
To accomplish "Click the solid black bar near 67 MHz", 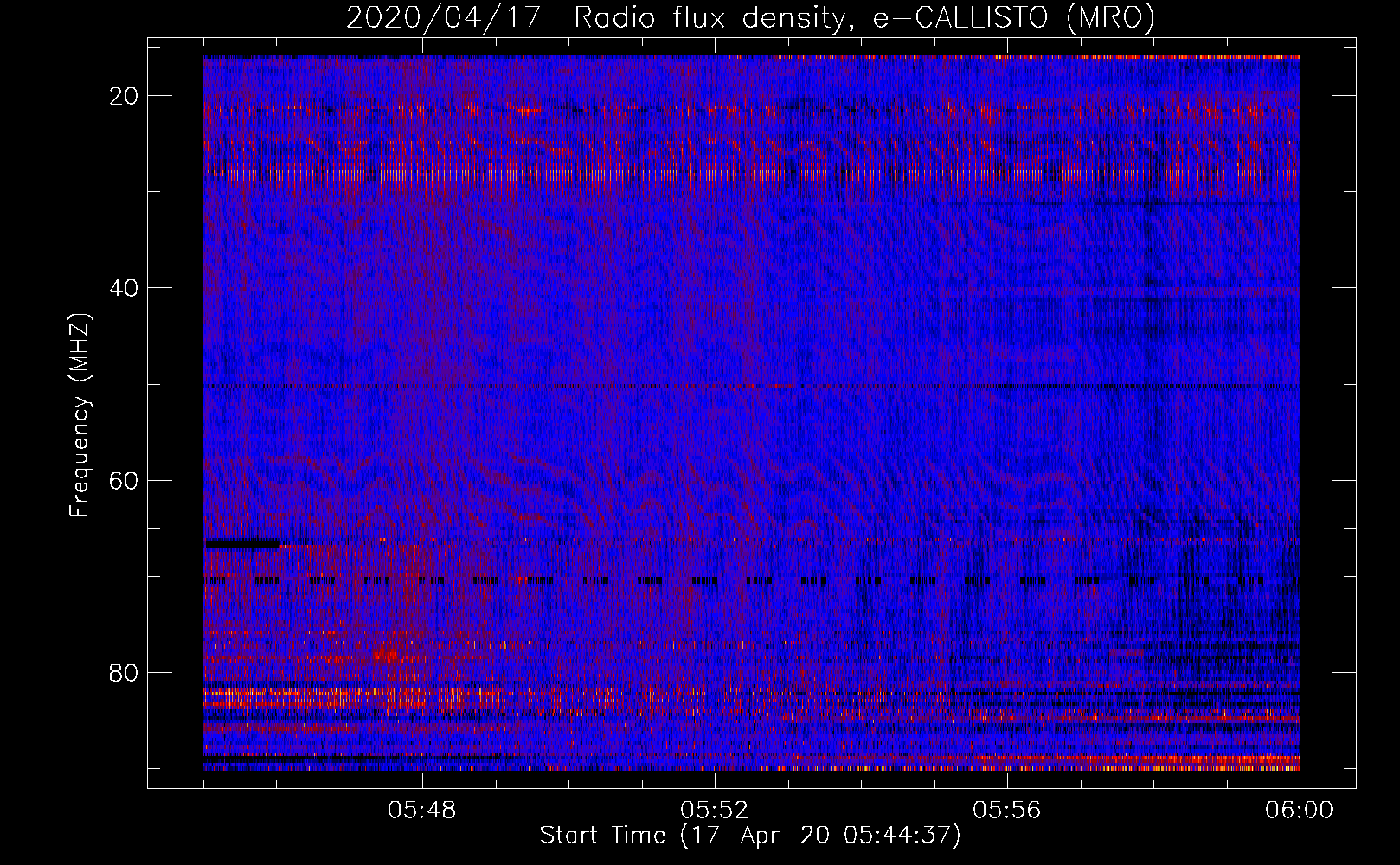I will click(x=241, y=544).
